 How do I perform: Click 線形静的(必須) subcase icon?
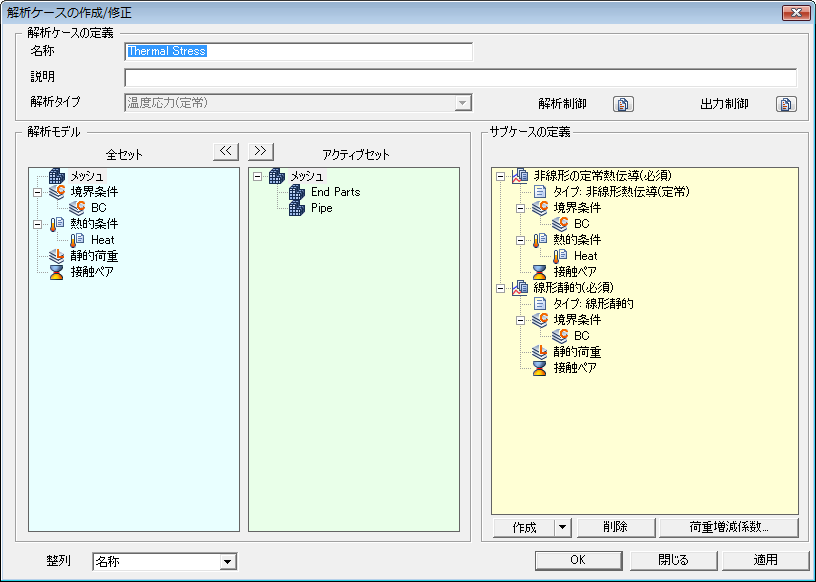(520, 287)
